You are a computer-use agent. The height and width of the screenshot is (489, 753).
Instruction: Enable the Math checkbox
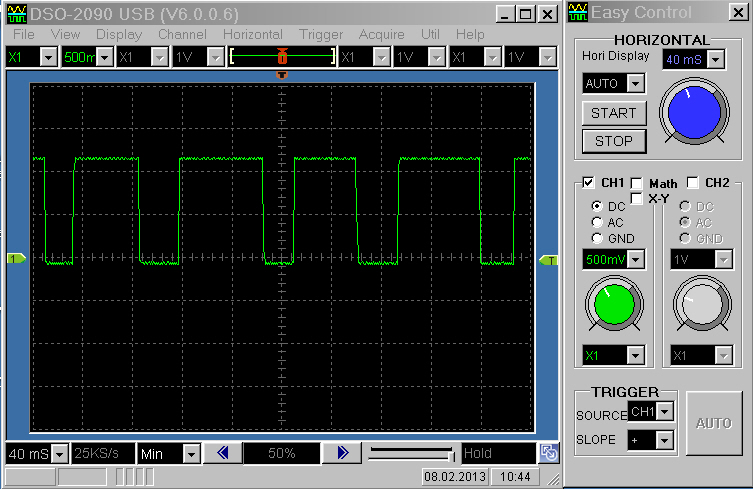637,183
